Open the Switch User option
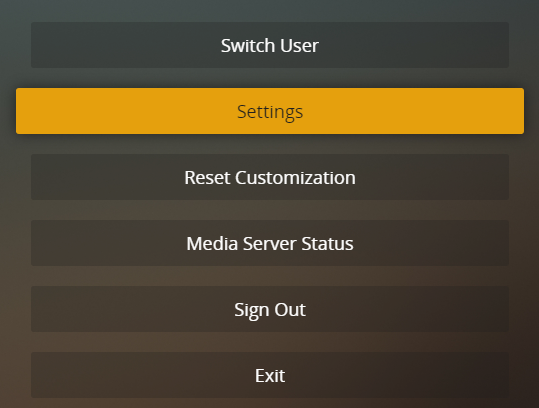 coord(270,45)
